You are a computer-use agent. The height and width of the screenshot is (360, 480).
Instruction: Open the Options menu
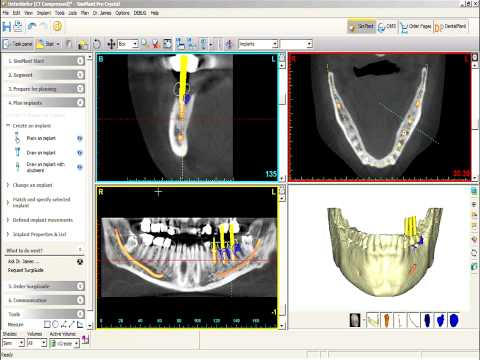(122, 13)
